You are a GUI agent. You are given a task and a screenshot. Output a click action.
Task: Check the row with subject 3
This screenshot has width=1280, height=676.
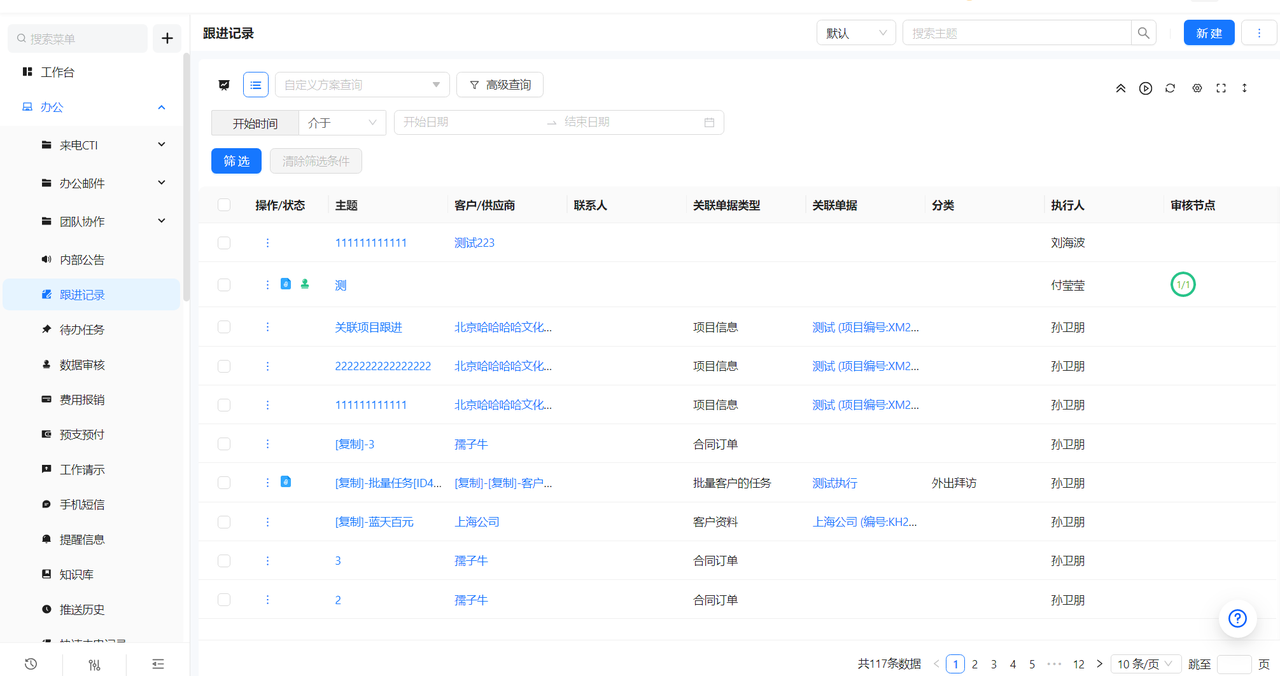pyautogui.click(x=224, y=561)
